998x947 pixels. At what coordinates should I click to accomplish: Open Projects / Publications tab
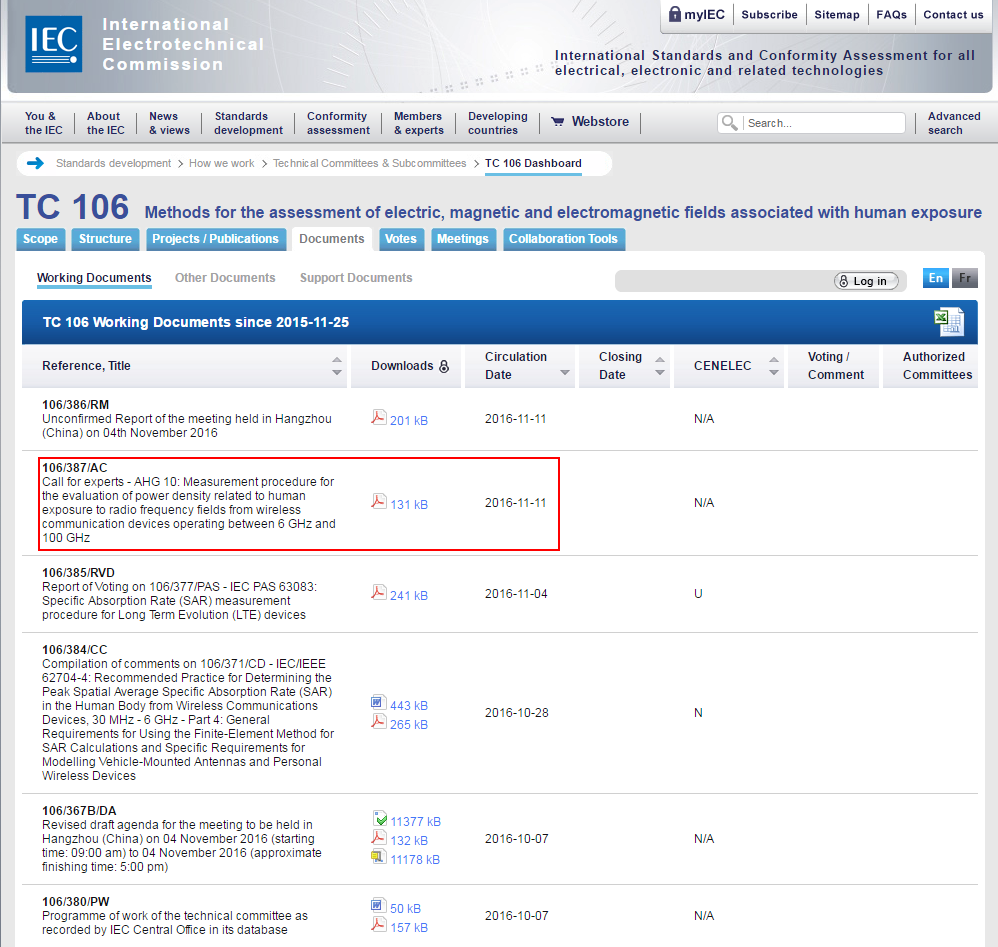215,239
